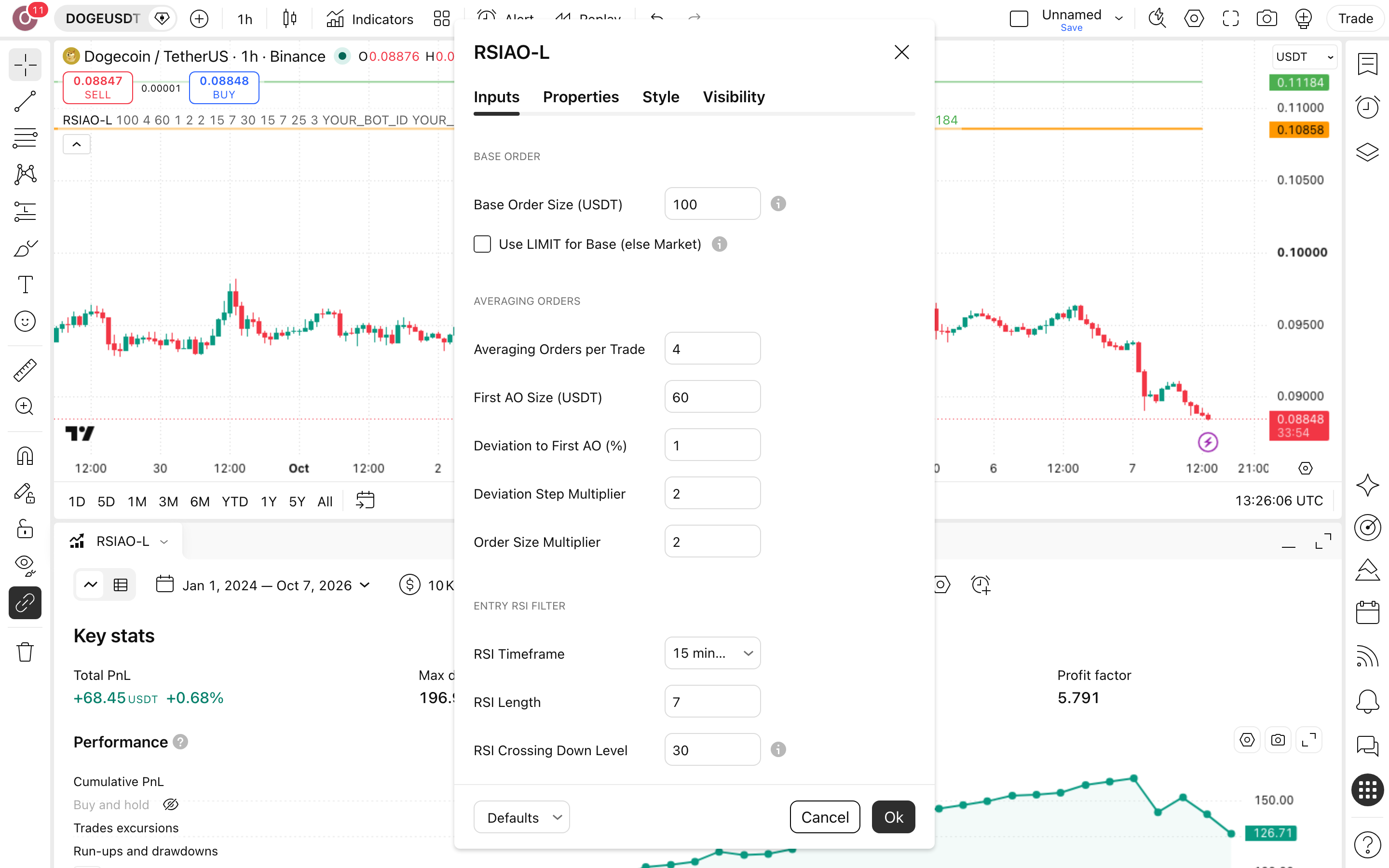Check Use LIMIT for Base checkbox
Viewport: 1389px width, 868px height.
click(482, 244)
